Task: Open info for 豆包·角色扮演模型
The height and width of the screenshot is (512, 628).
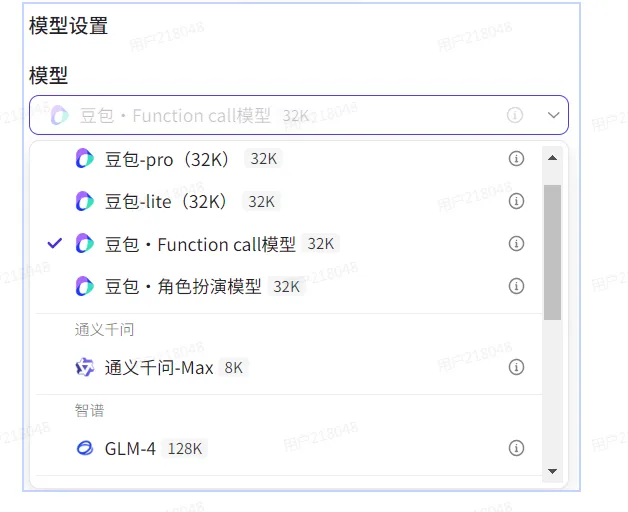Action: click(x=516, y=286)
